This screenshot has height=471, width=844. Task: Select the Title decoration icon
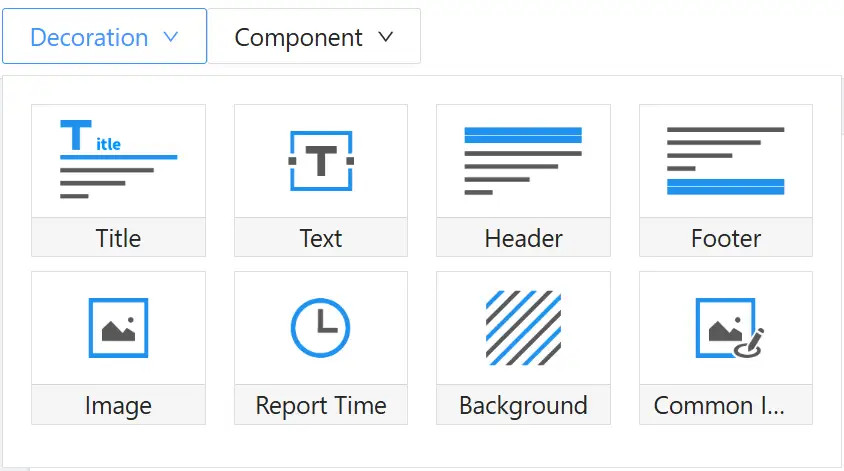pos(118,160)
